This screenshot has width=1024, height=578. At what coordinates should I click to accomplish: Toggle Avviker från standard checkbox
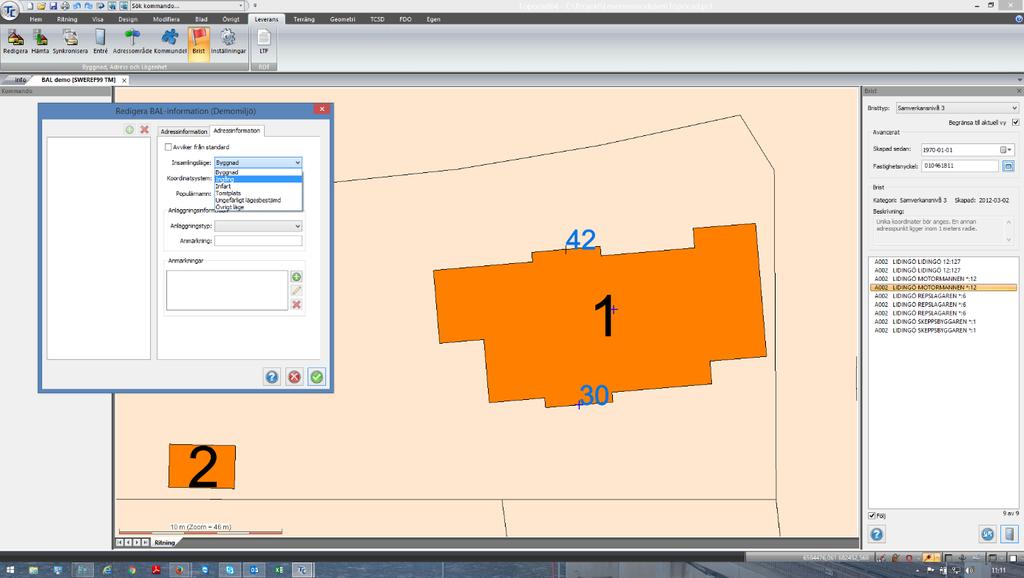point(168,147)
